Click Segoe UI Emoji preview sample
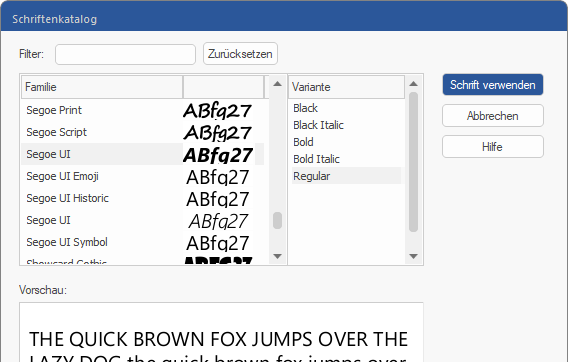Screen dimensions: 568x362 (218, 178)
